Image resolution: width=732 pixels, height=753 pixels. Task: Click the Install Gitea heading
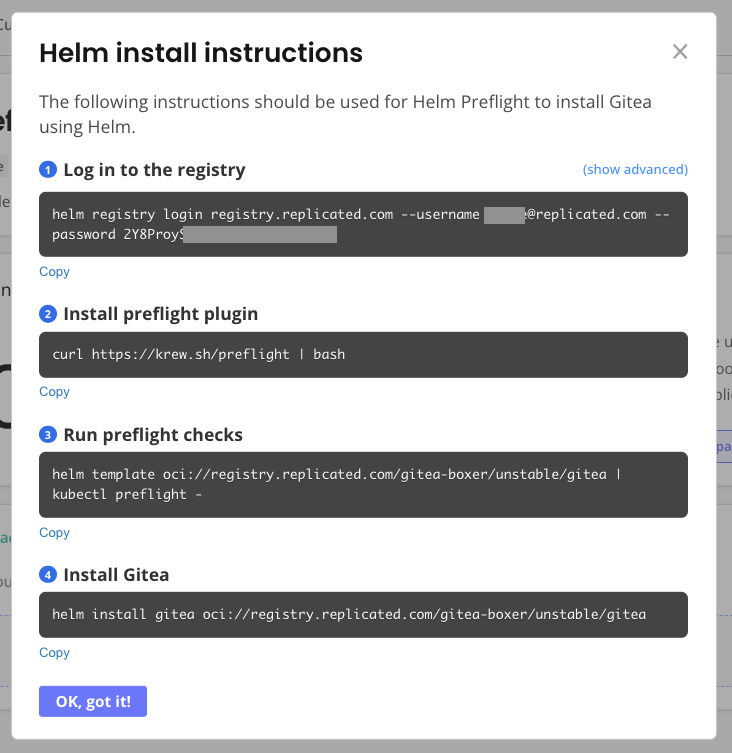coord(116,575)
